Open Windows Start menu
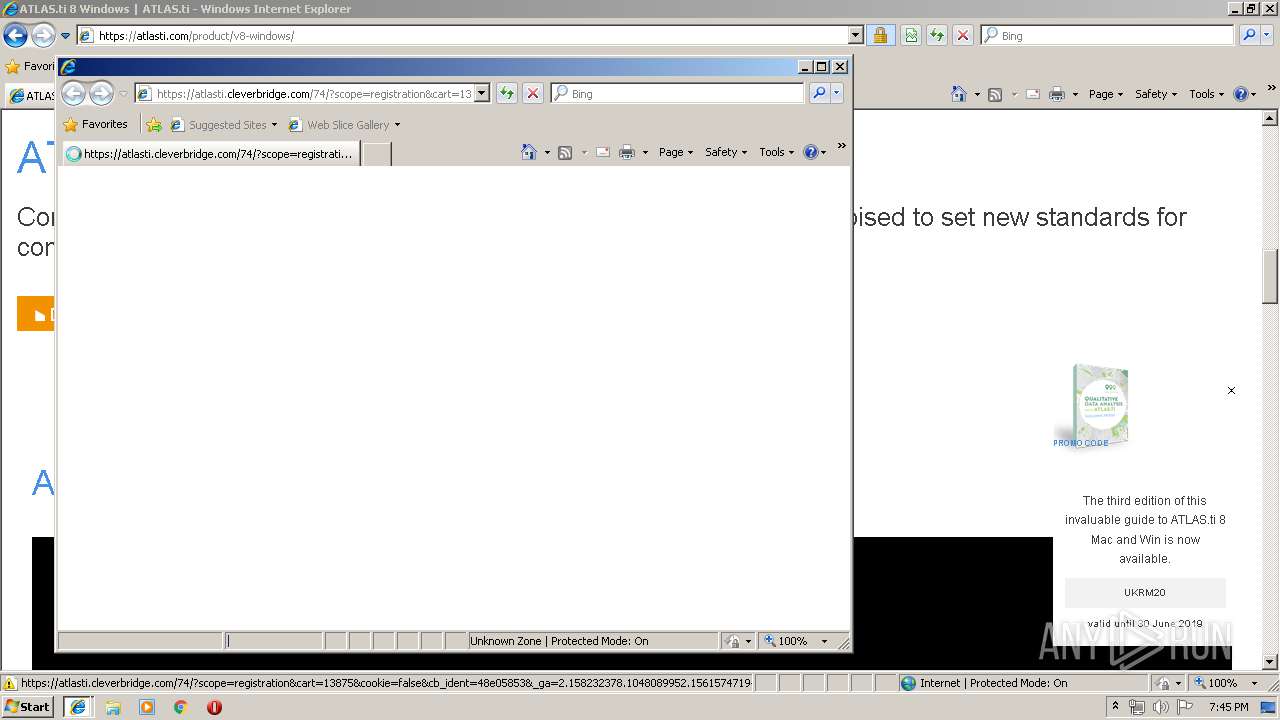This screenshot has height=720, width=1280. (28, 706)
